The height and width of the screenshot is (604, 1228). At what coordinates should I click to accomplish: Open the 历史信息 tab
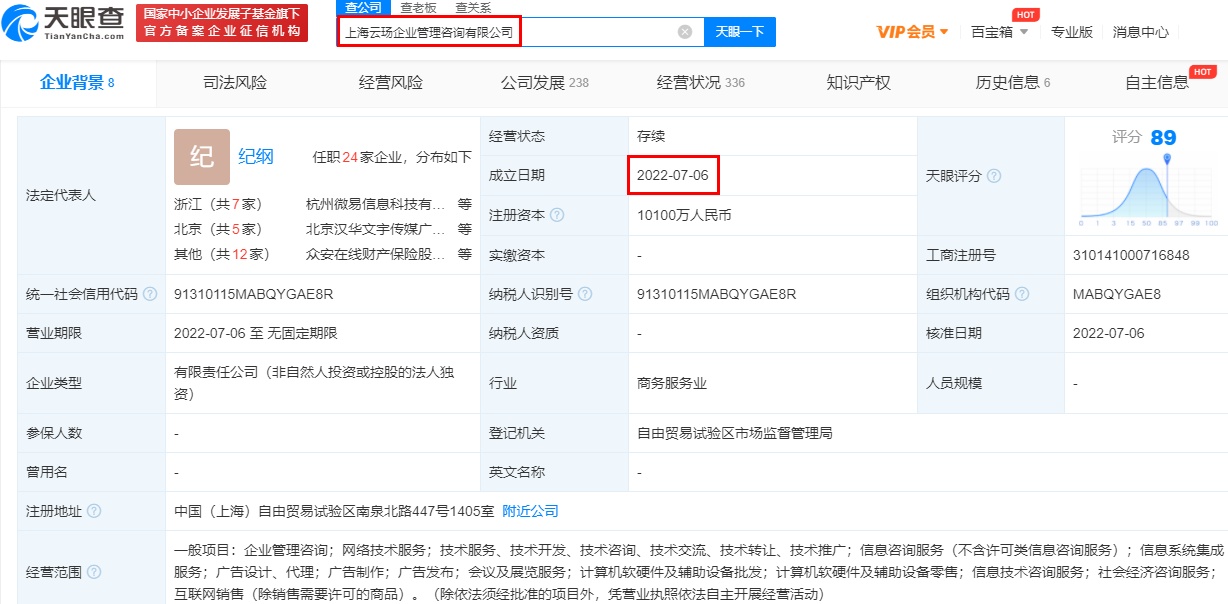[1013, 83]
